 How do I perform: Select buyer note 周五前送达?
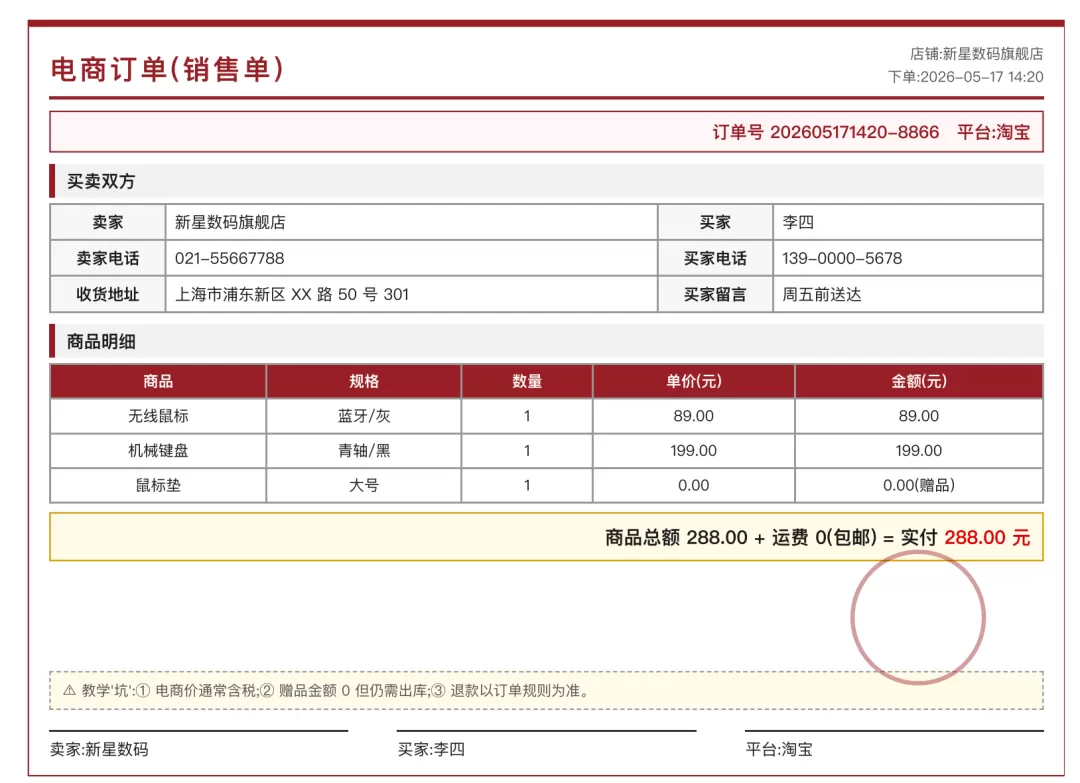pyautogui.click(x=822, y=295)
